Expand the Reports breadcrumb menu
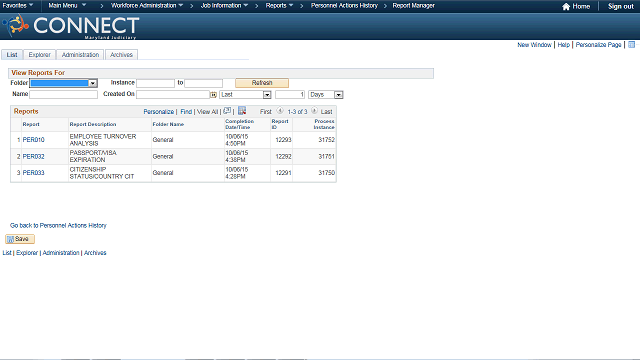The width and height of the screenshot is (640, 360). tap(280, 5)
